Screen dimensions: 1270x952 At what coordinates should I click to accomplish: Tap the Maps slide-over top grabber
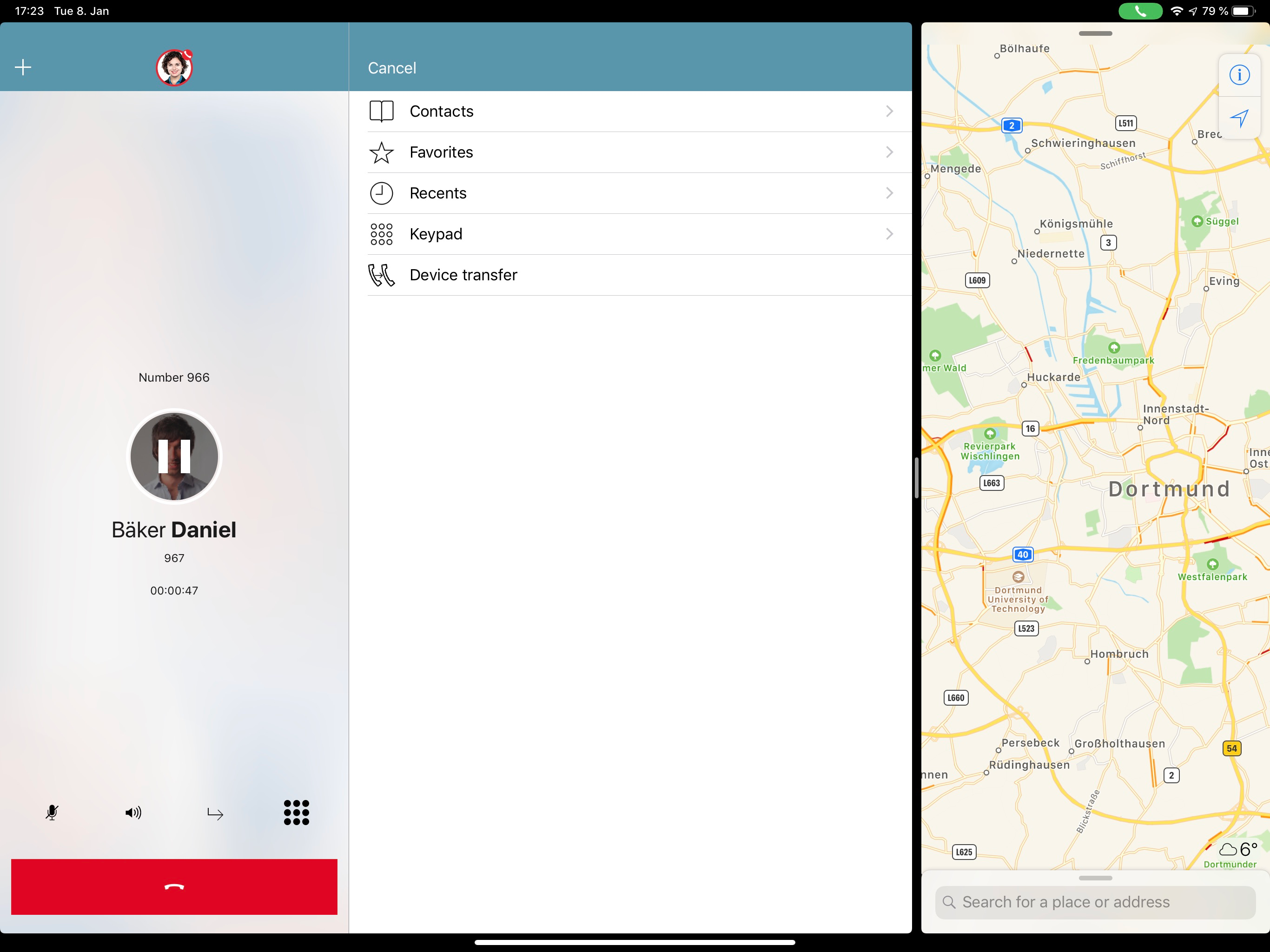click(1095, 33)
